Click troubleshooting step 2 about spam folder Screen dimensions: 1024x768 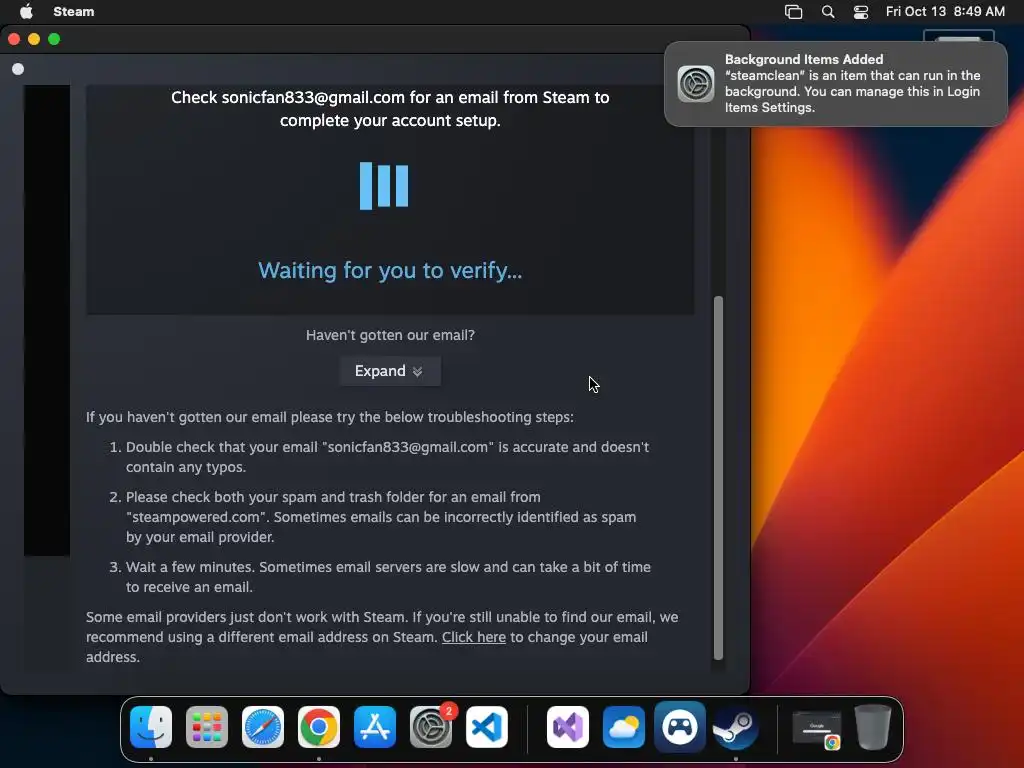(381, 517)
